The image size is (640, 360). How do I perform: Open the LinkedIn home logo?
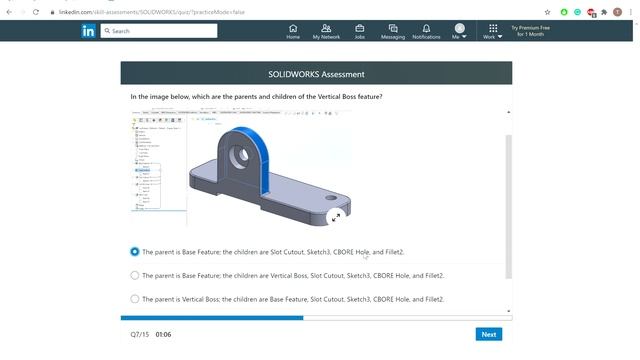tap(88, 31)
